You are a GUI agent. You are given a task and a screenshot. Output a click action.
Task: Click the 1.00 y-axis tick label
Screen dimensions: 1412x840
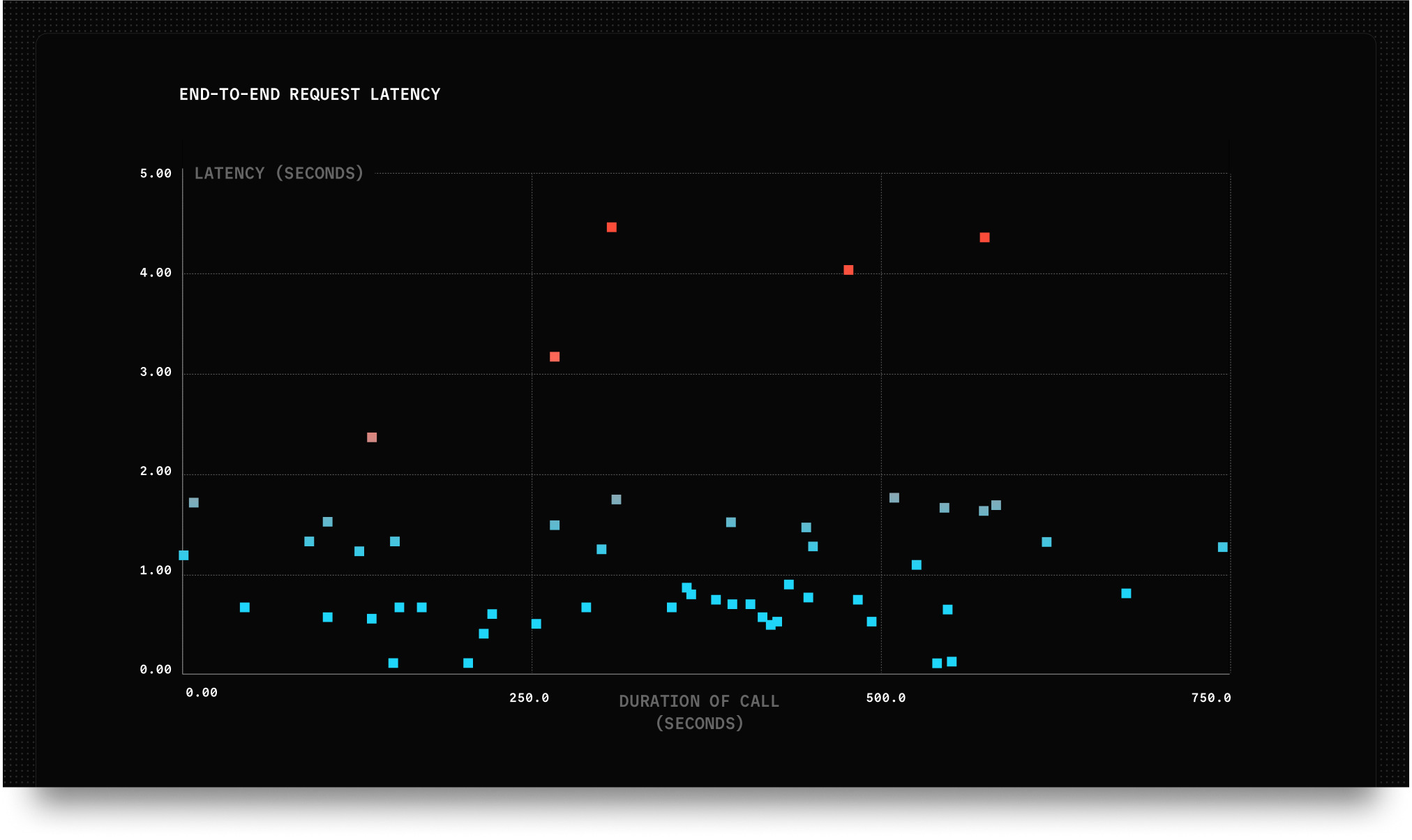(x=156, y=571)
